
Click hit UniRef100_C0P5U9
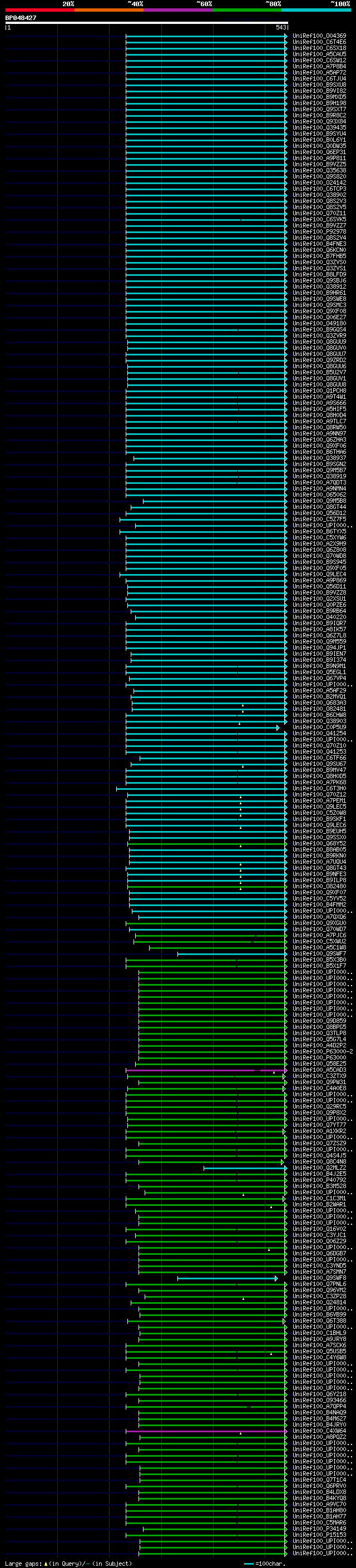(319, 728)
